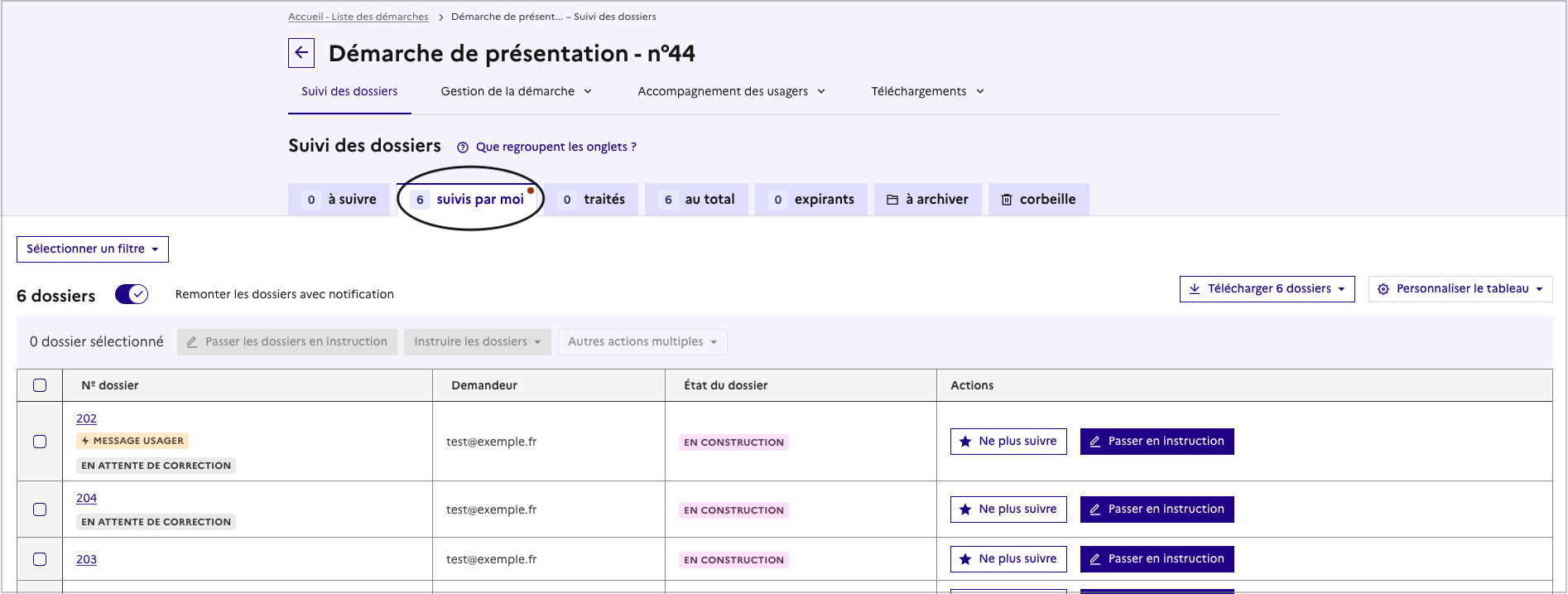Select the checkbox for dossier 203
Viewport: 1568px width, 594px height.
40,559
